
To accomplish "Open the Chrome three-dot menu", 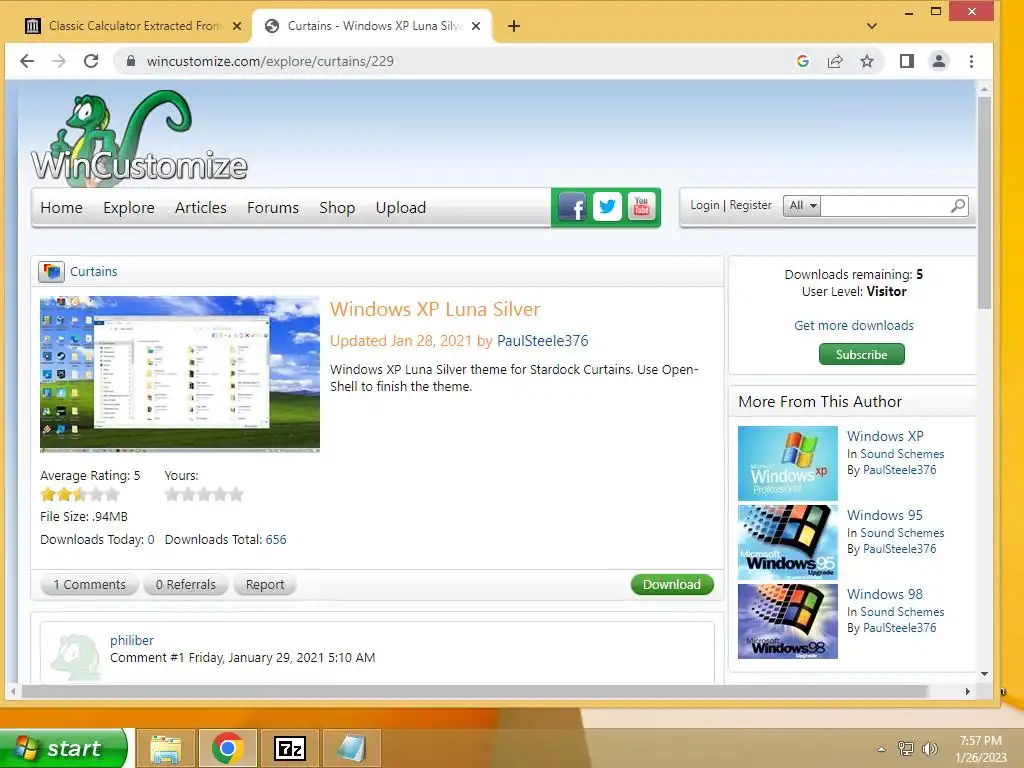I will click(972, 61).
